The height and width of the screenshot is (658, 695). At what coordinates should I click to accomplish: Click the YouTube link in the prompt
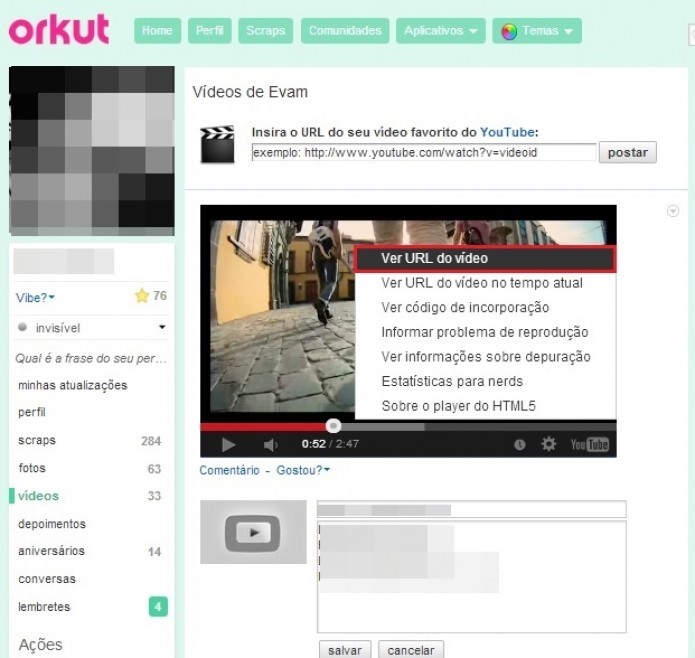tap(507, 132)
